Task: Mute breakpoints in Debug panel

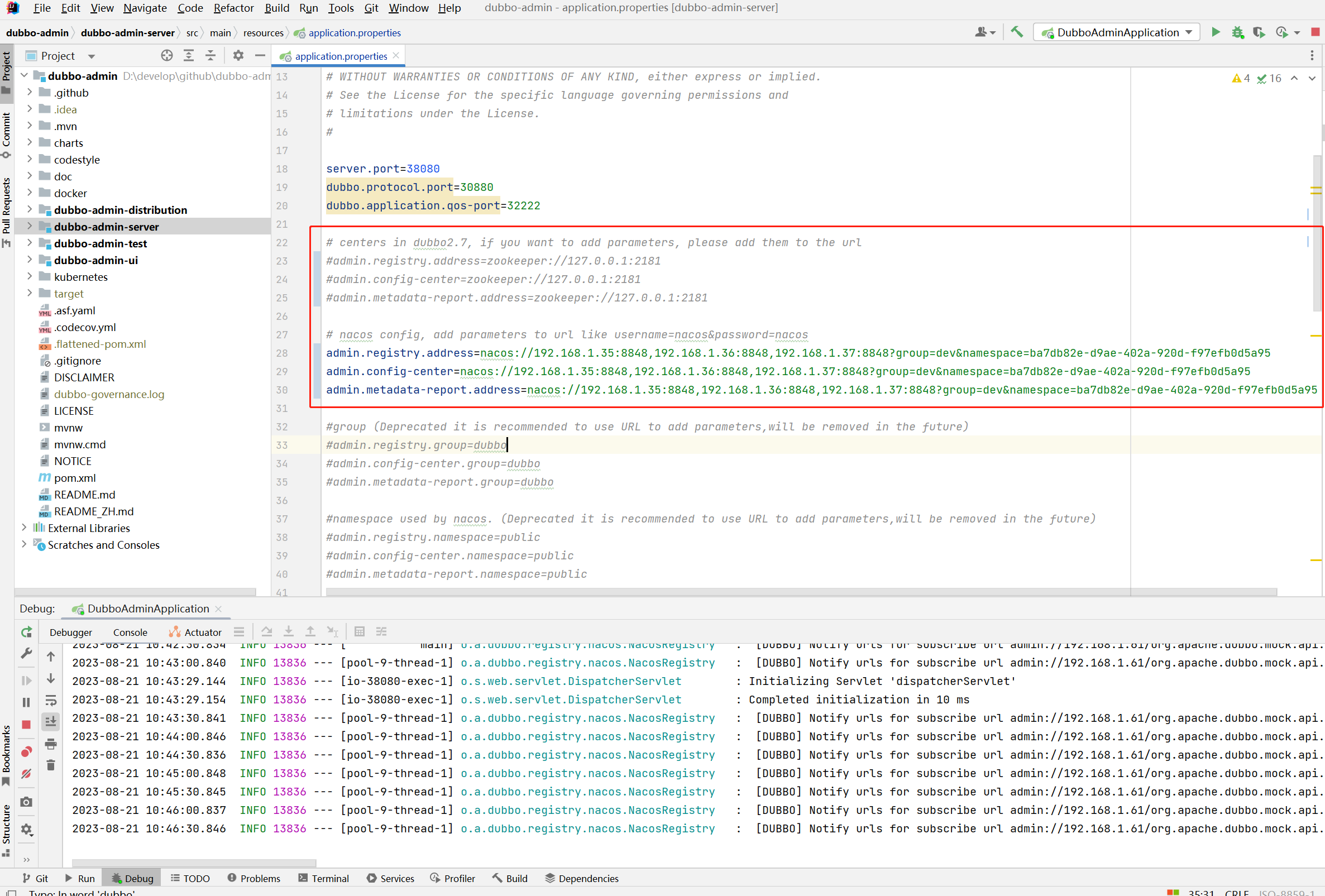Action: click(x=26, y=773)
